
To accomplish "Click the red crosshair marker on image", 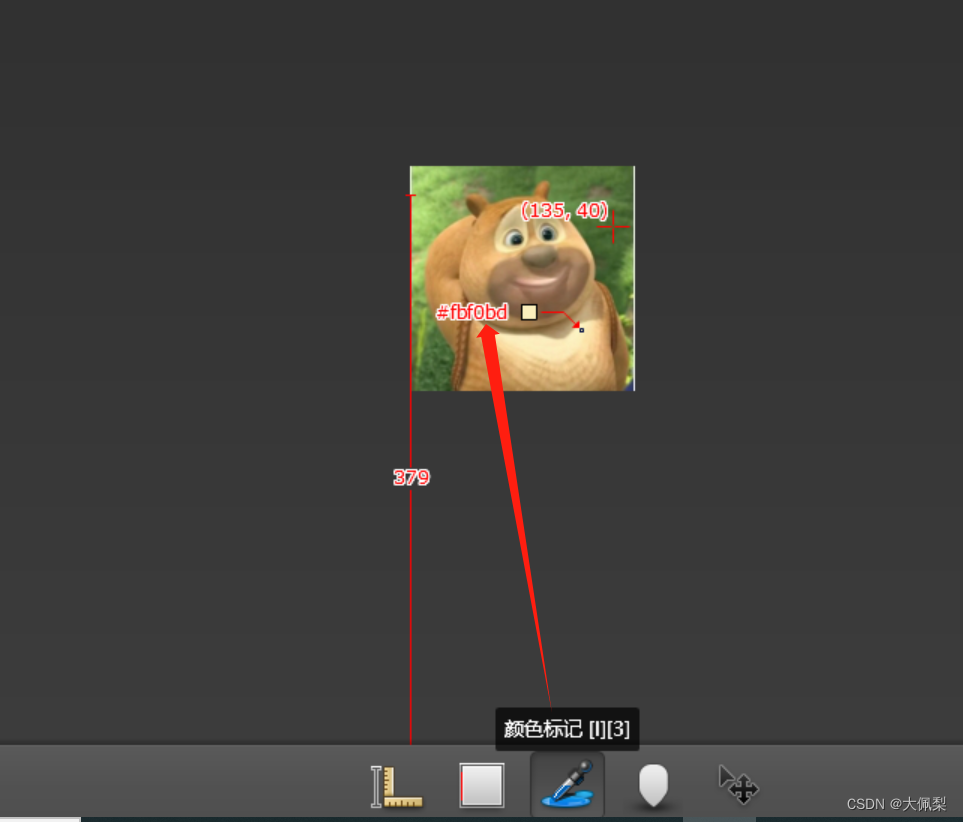I will [x=613, y=227].
